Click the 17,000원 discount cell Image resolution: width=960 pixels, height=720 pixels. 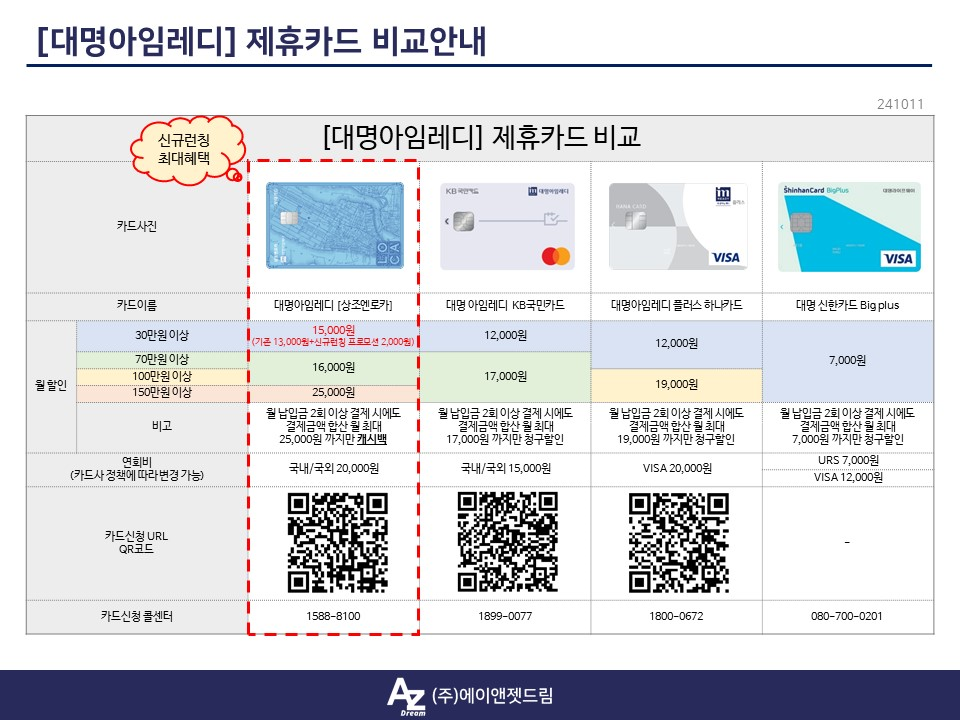(x=505, y=376)
